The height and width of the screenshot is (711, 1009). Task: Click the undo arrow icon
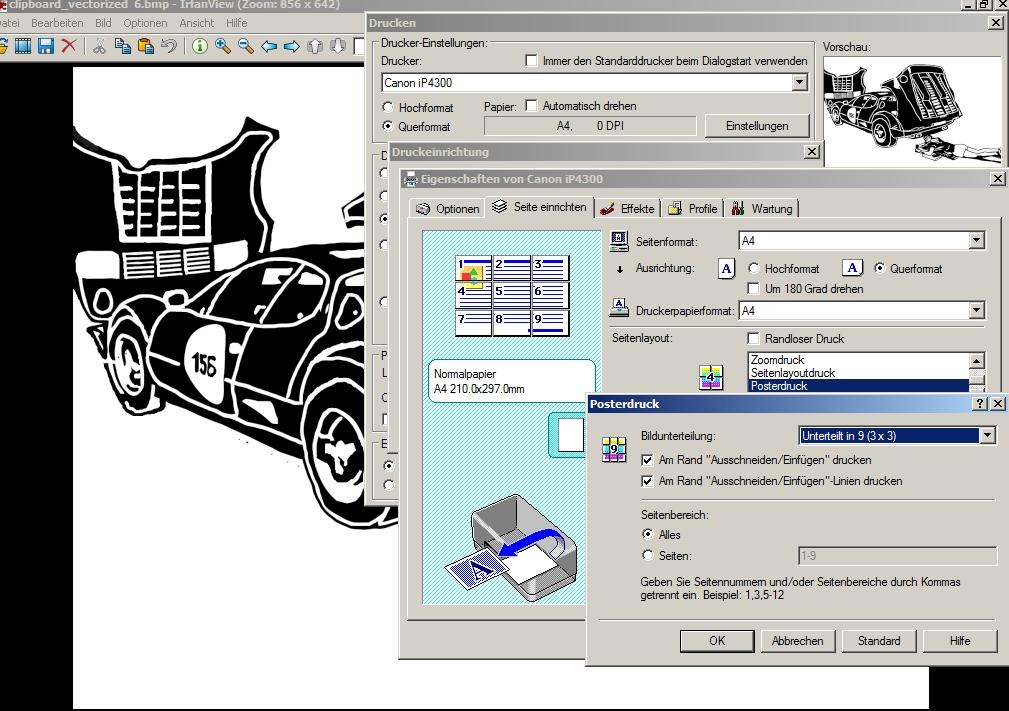169,46
